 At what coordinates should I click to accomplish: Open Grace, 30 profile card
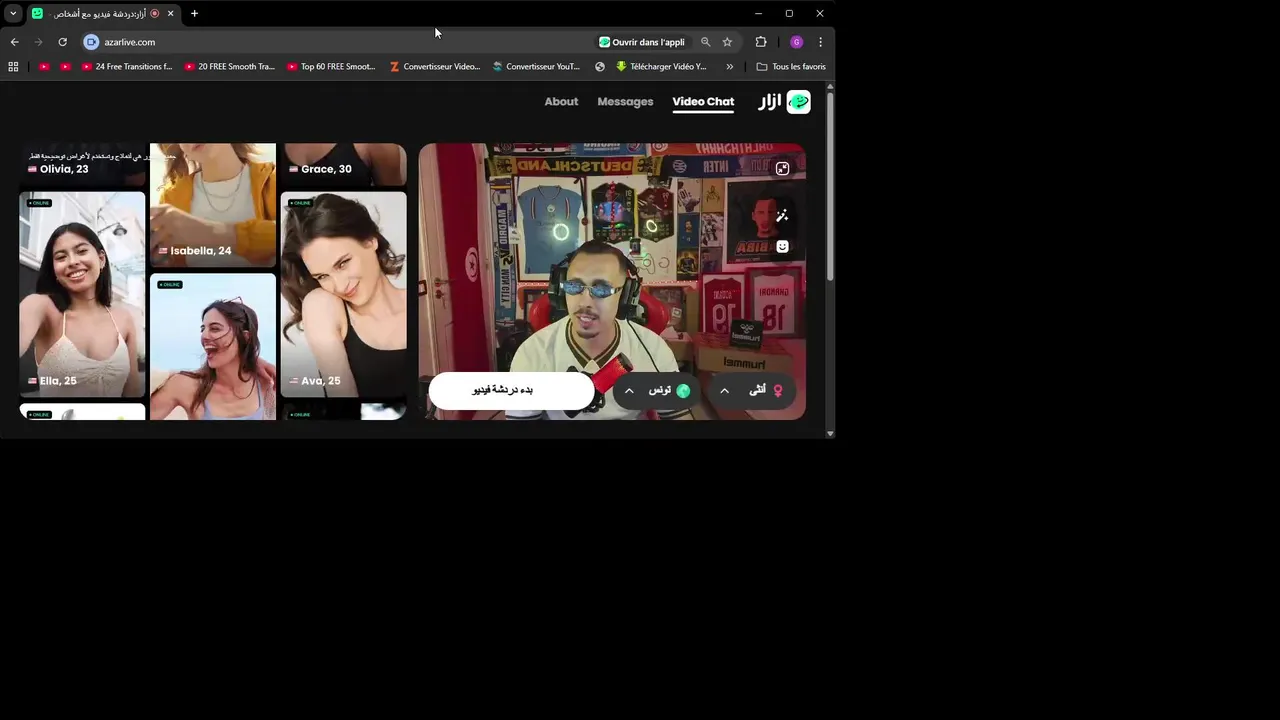[x=343, y=164]
